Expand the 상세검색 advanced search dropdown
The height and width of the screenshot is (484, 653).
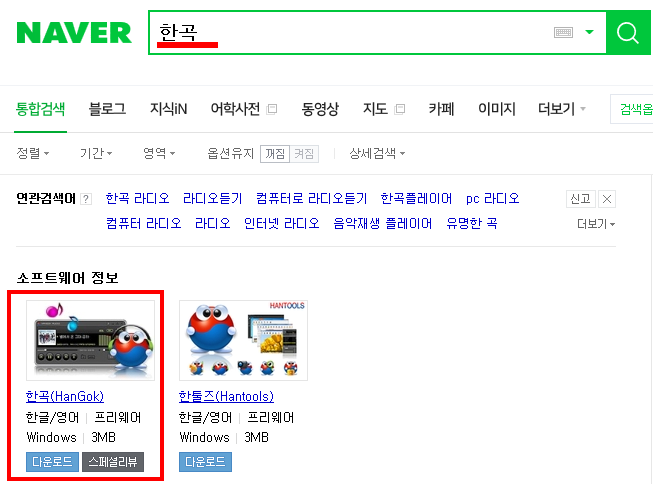pyautogui.click(x=377, y=153)
